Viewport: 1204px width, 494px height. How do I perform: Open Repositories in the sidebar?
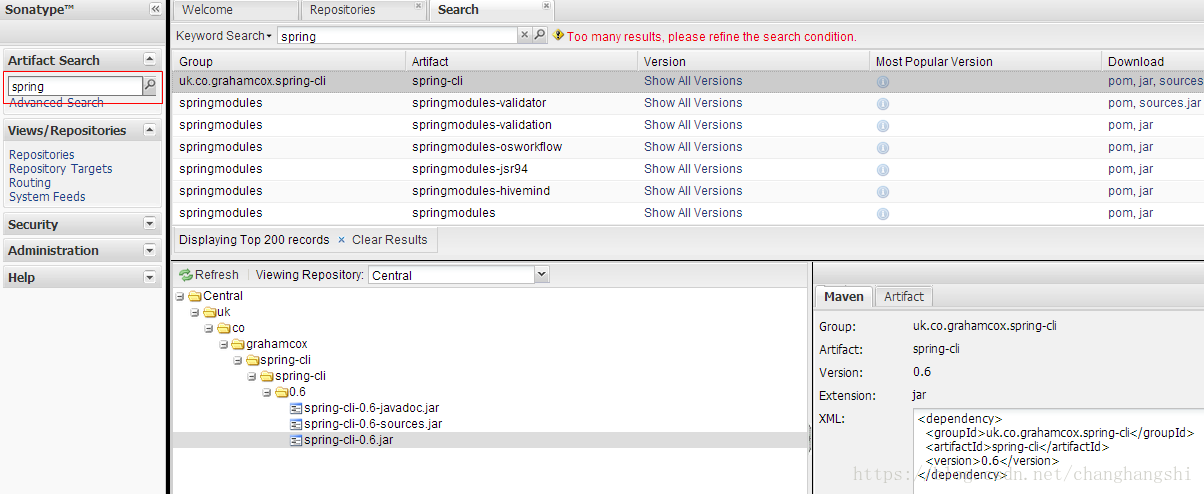tap(42, 155)
